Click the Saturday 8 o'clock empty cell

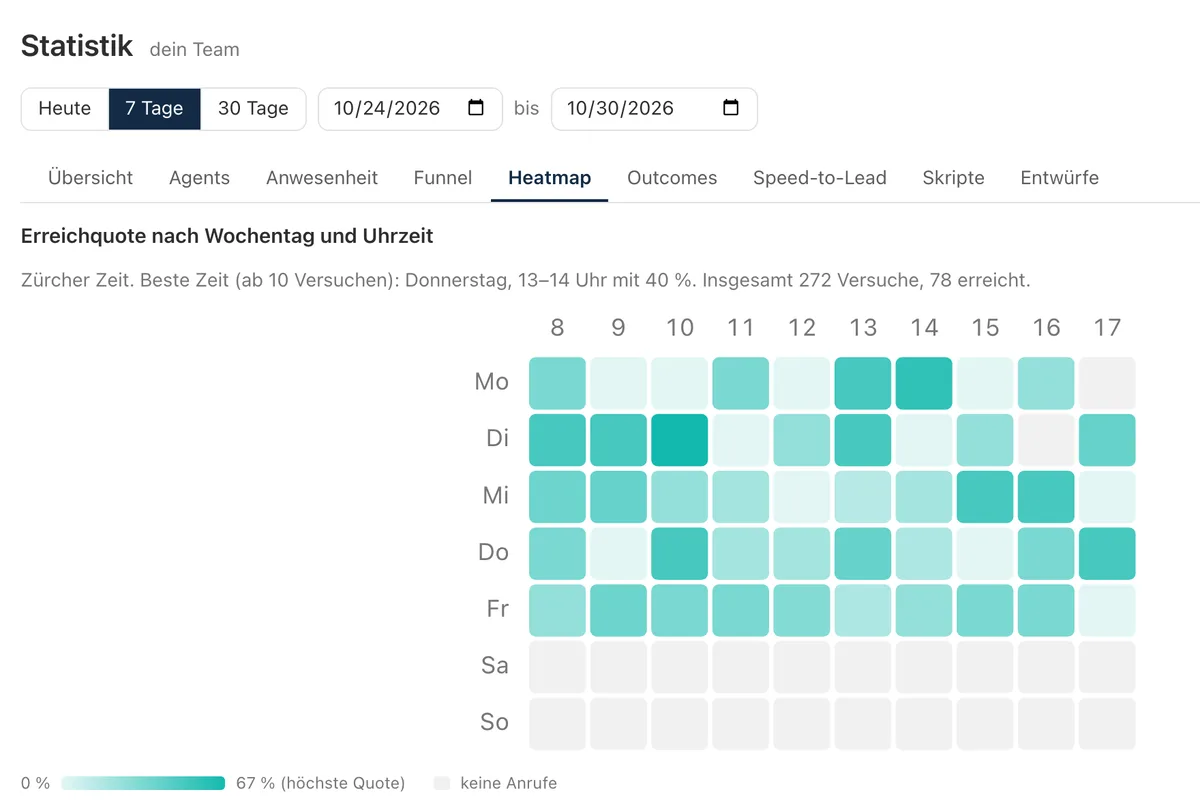click(x=557, y=668)
